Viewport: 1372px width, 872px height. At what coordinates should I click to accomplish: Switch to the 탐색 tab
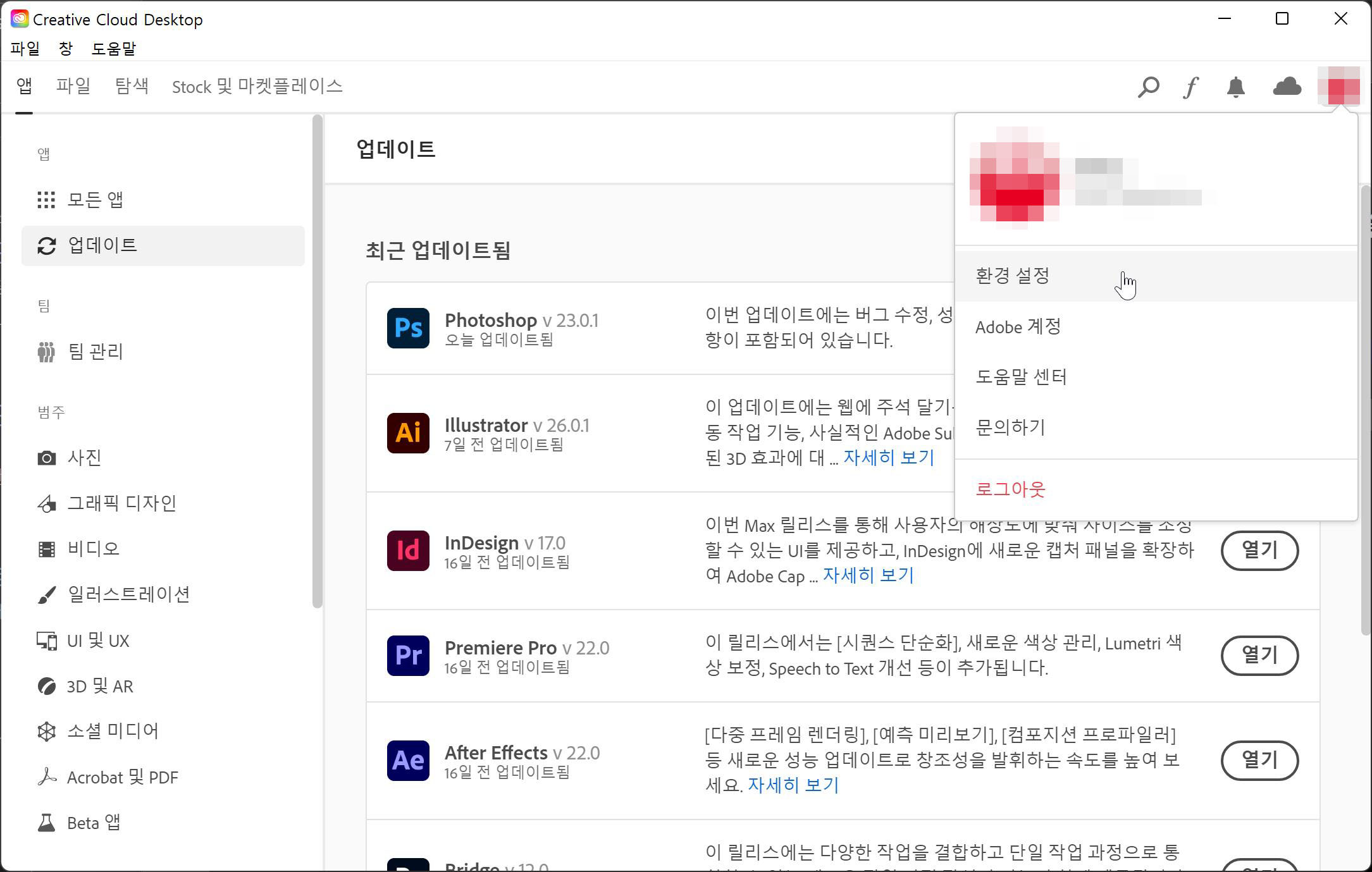click(x=132, y=86)
